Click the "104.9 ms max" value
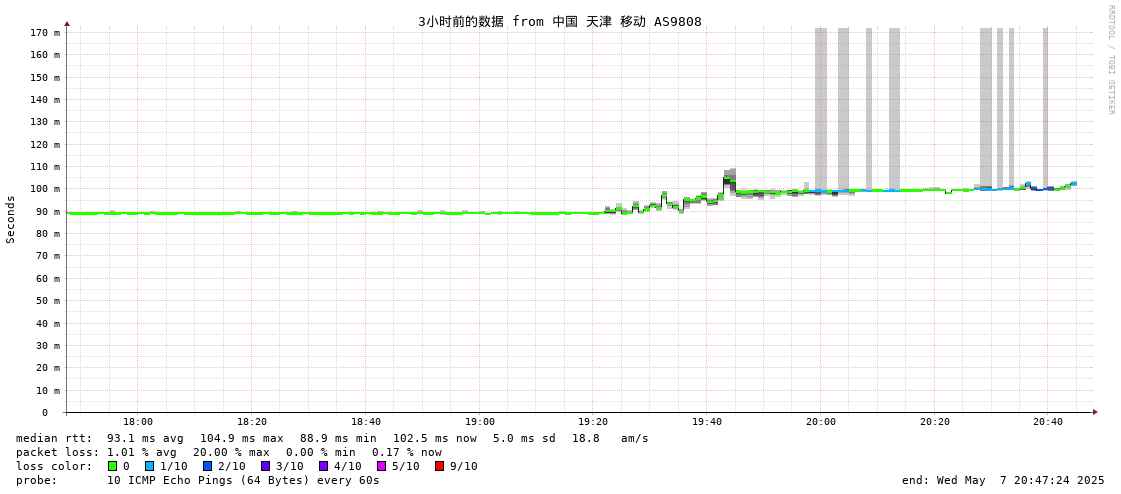This screenshot has width=1121, height=494. 241,438
